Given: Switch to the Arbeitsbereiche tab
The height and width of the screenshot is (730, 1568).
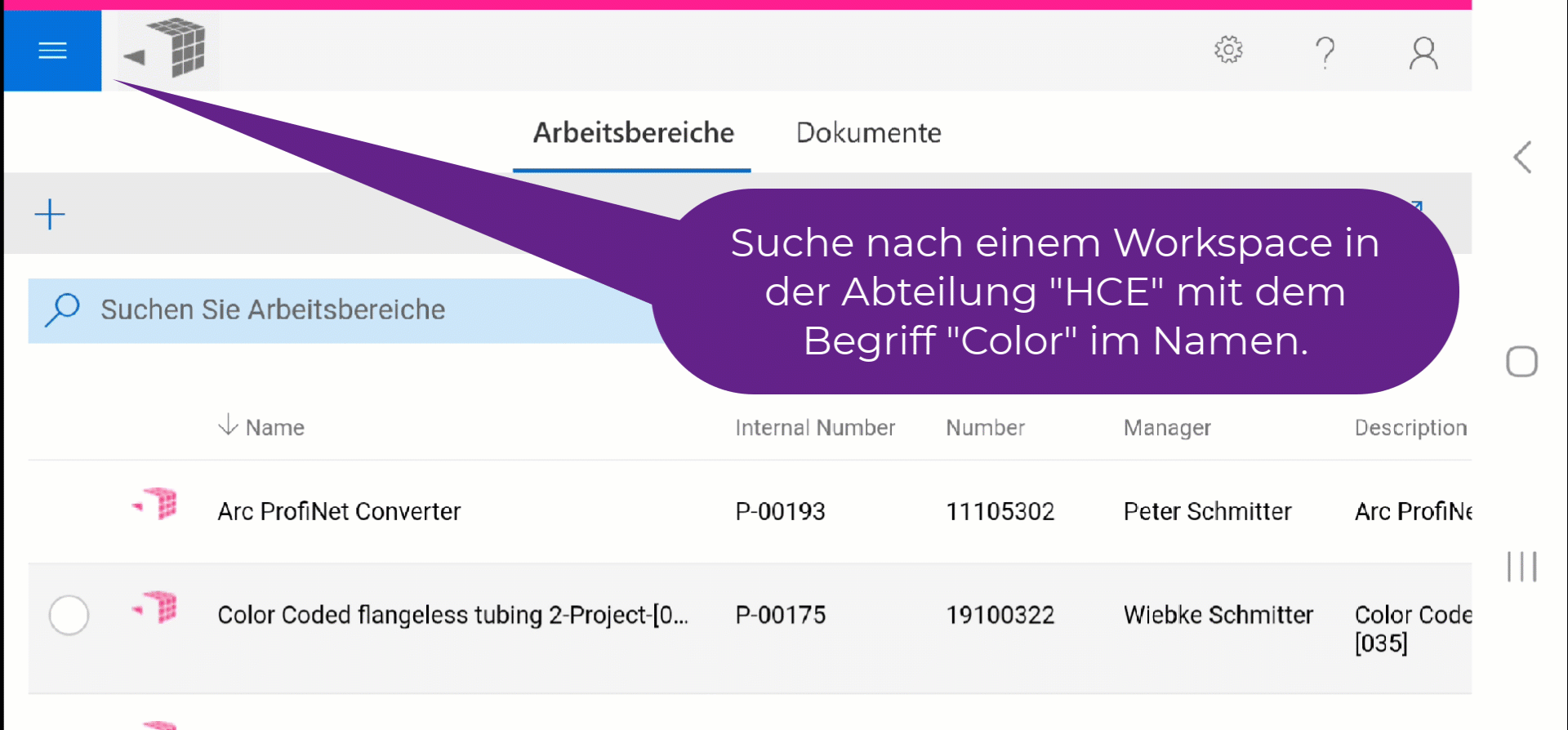Looking at the screenshot, I should 633,133.
